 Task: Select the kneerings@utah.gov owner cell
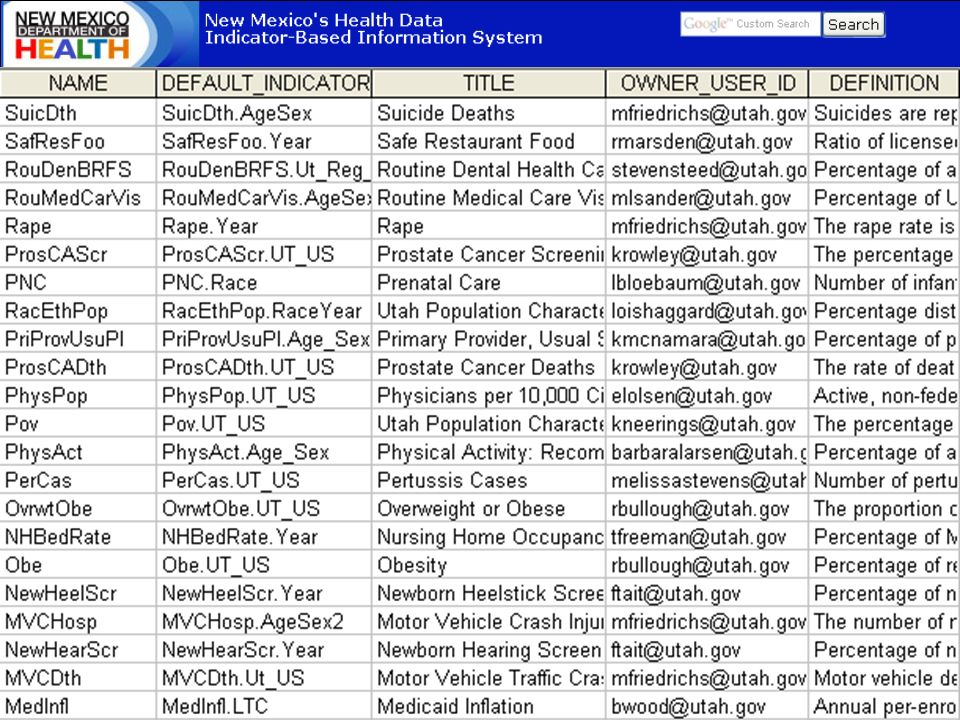[707, 424]
